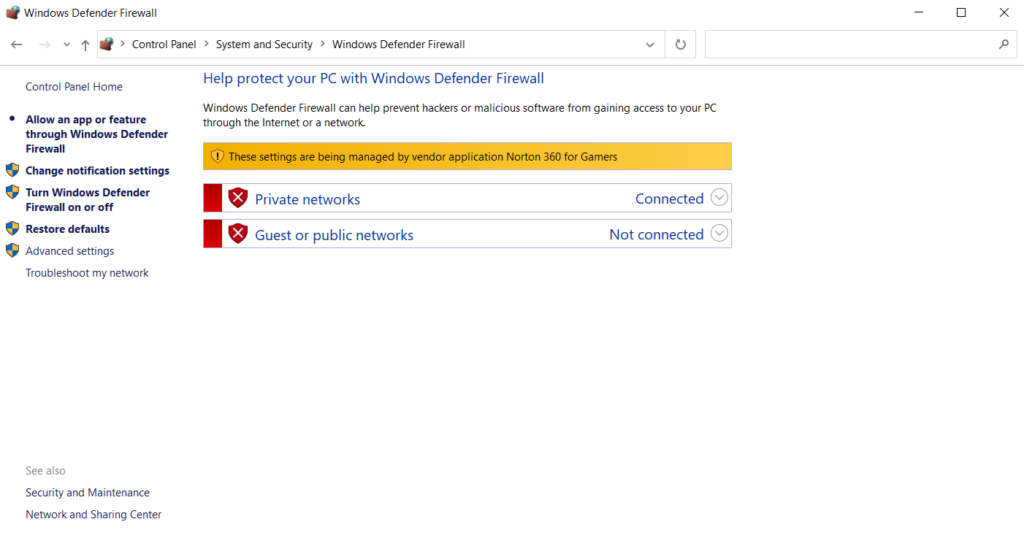
Task: Open Advanced settings
Action: point(70,251)
